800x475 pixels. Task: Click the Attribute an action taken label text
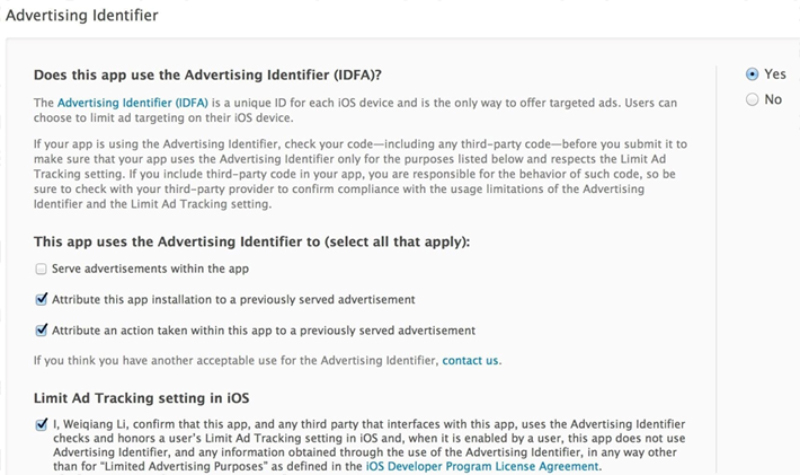coord(264,331)
